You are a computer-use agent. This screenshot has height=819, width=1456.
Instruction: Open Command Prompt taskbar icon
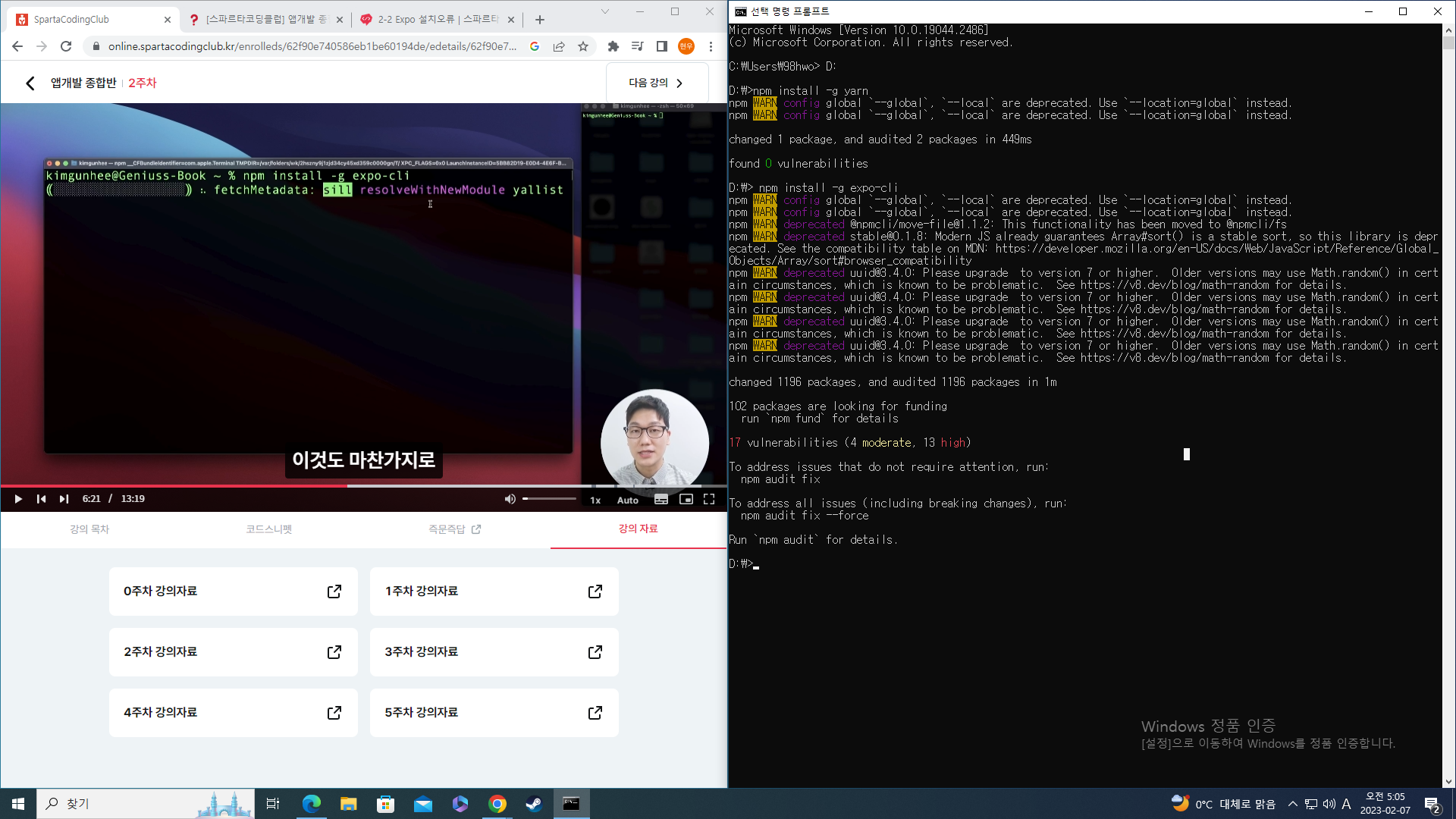[x=572, y=804]
